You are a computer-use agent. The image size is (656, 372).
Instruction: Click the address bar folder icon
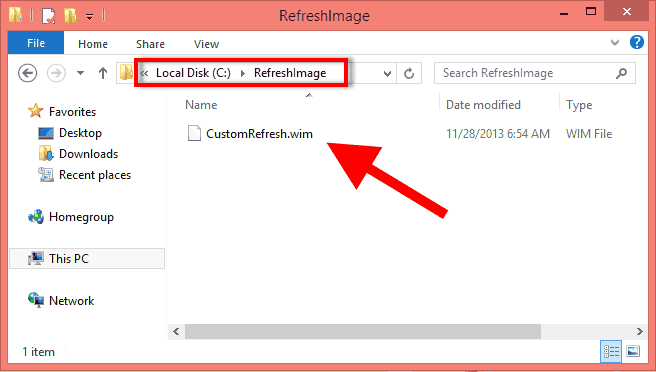(x=126, y=73)
